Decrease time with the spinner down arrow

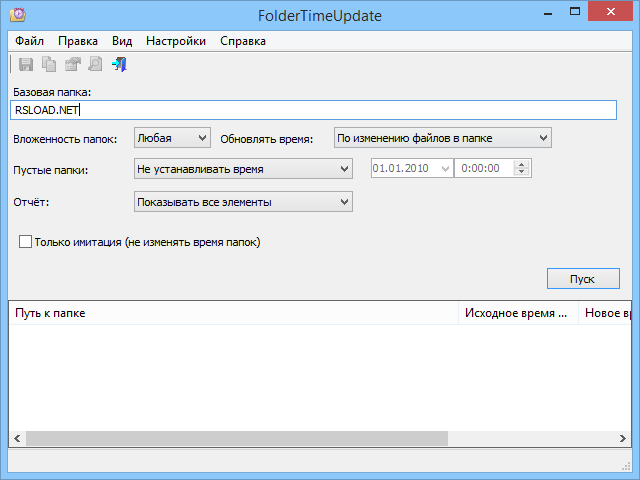pos(521,172)
